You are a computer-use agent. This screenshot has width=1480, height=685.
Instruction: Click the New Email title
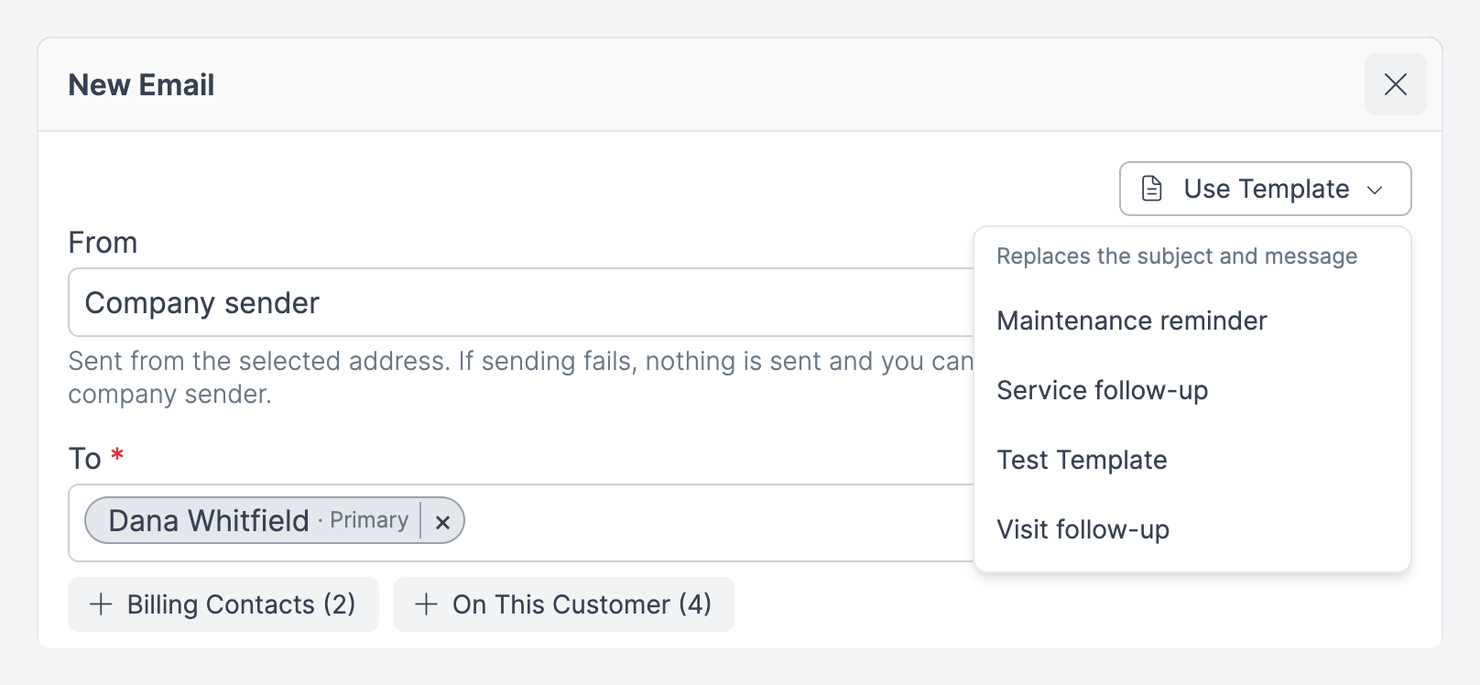[141, 85]
